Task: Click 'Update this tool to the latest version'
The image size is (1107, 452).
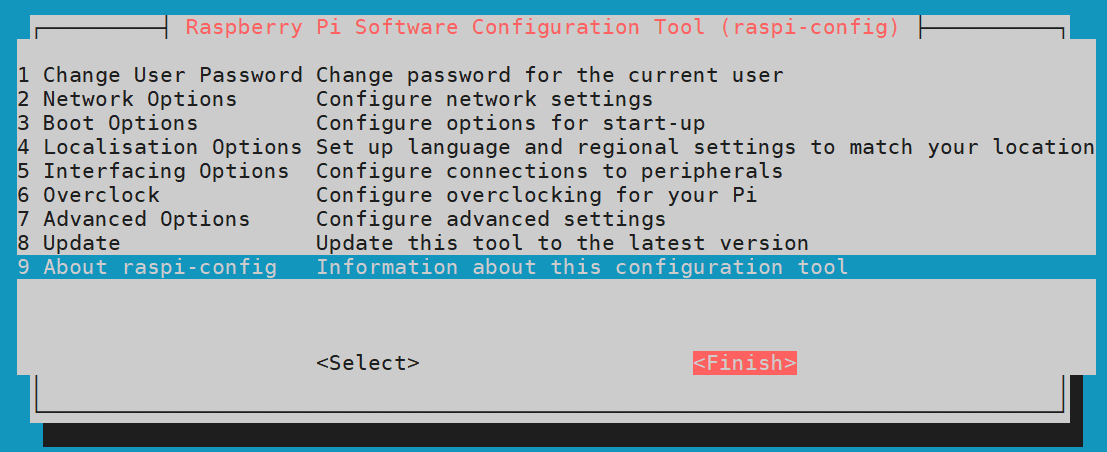Action: click(562, 243)
